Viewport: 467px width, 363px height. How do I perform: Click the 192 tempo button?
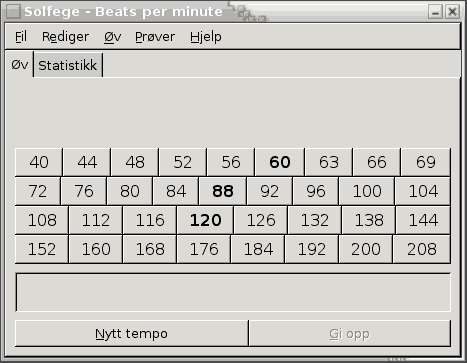(x=312, y=249)
